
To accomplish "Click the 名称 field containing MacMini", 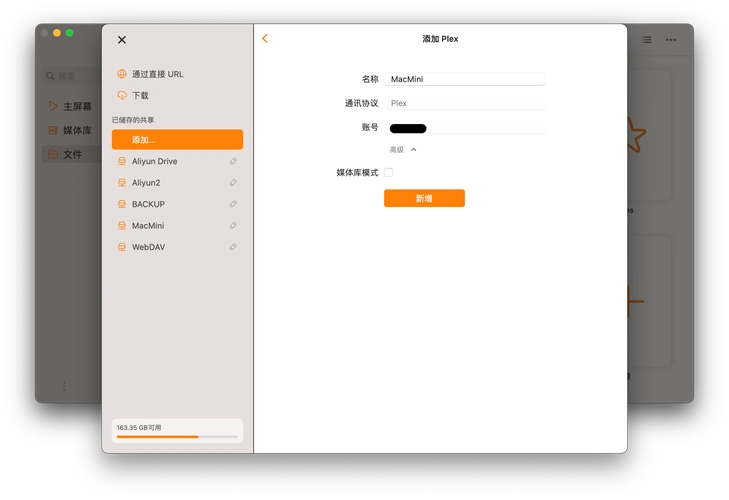I will point(465,79).
